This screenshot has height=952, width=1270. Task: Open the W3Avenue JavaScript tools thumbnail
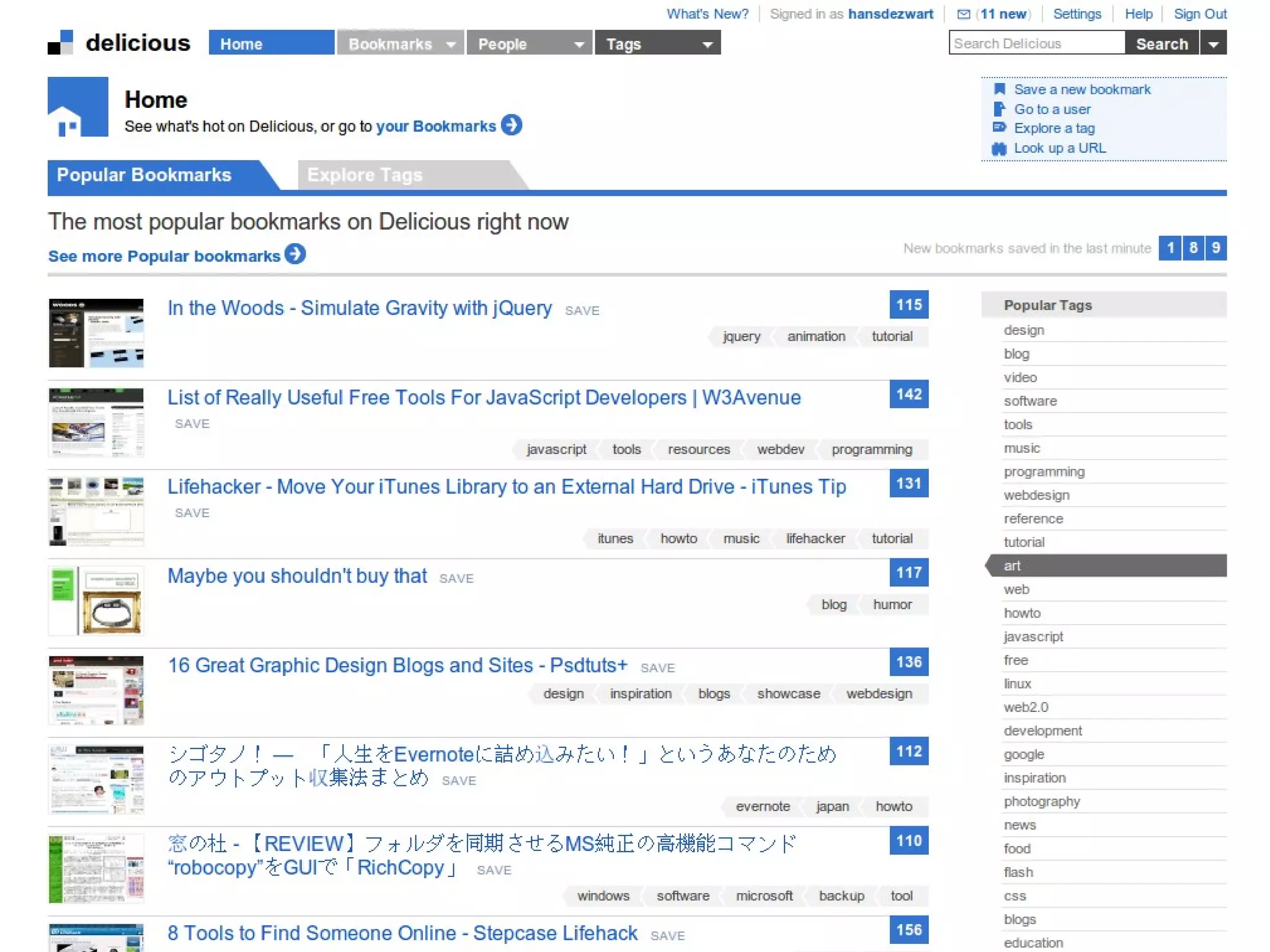[x=96, y=422]
